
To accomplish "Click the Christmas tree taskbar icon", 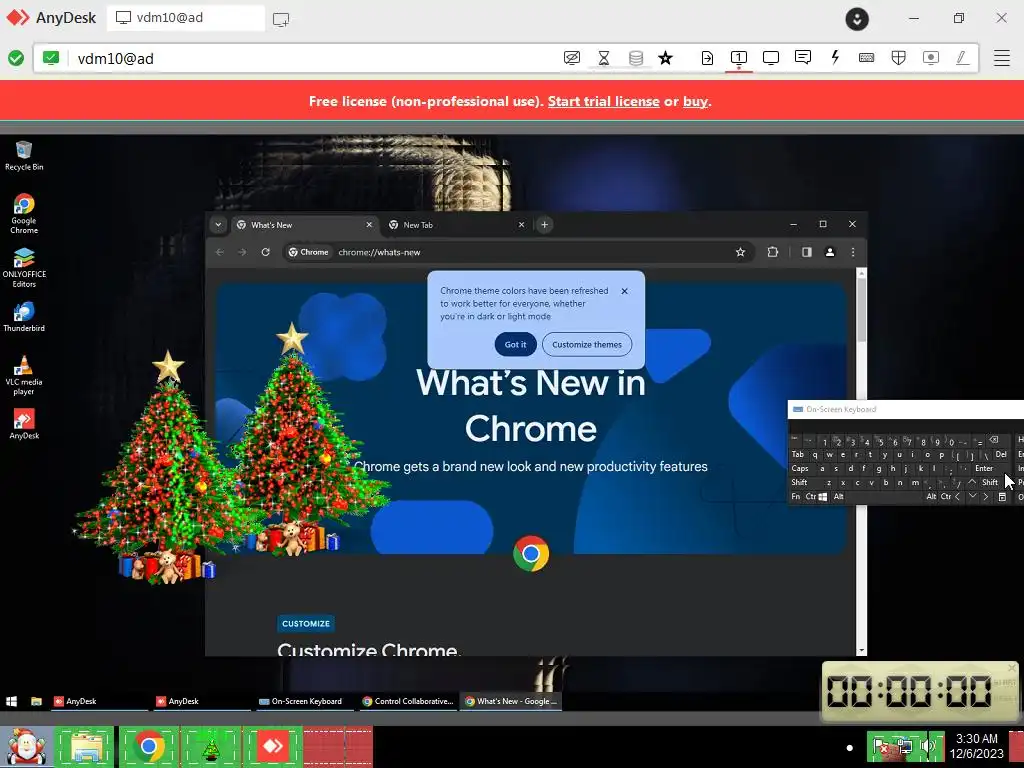I will (210, 746).
